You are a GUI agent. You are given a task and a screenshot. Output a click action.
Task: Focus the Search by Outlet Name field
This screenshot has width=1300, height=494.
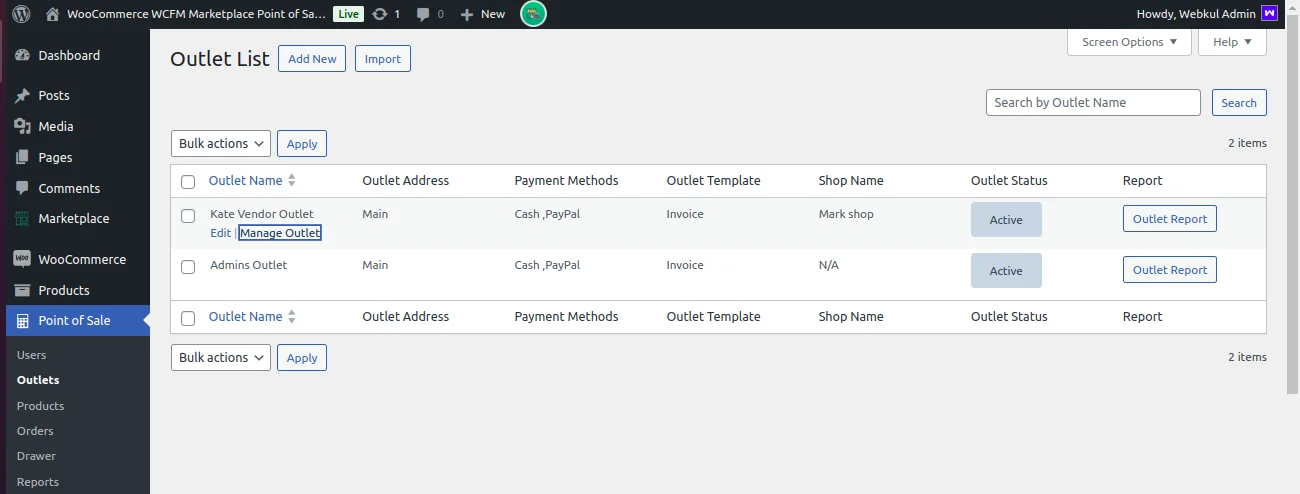pyautogui.click(x=1093, y=103)
